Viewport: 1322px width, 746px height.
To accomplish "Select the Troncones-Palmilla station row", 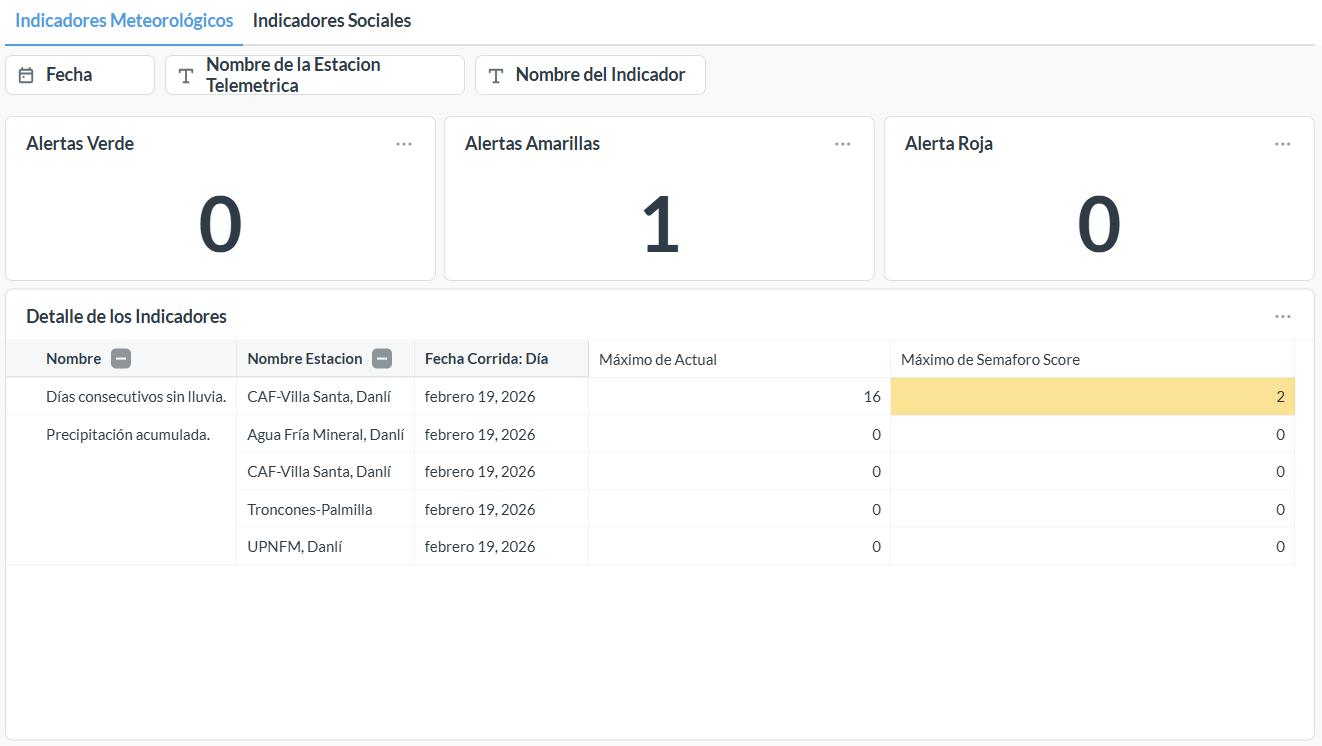I will 309,510.
